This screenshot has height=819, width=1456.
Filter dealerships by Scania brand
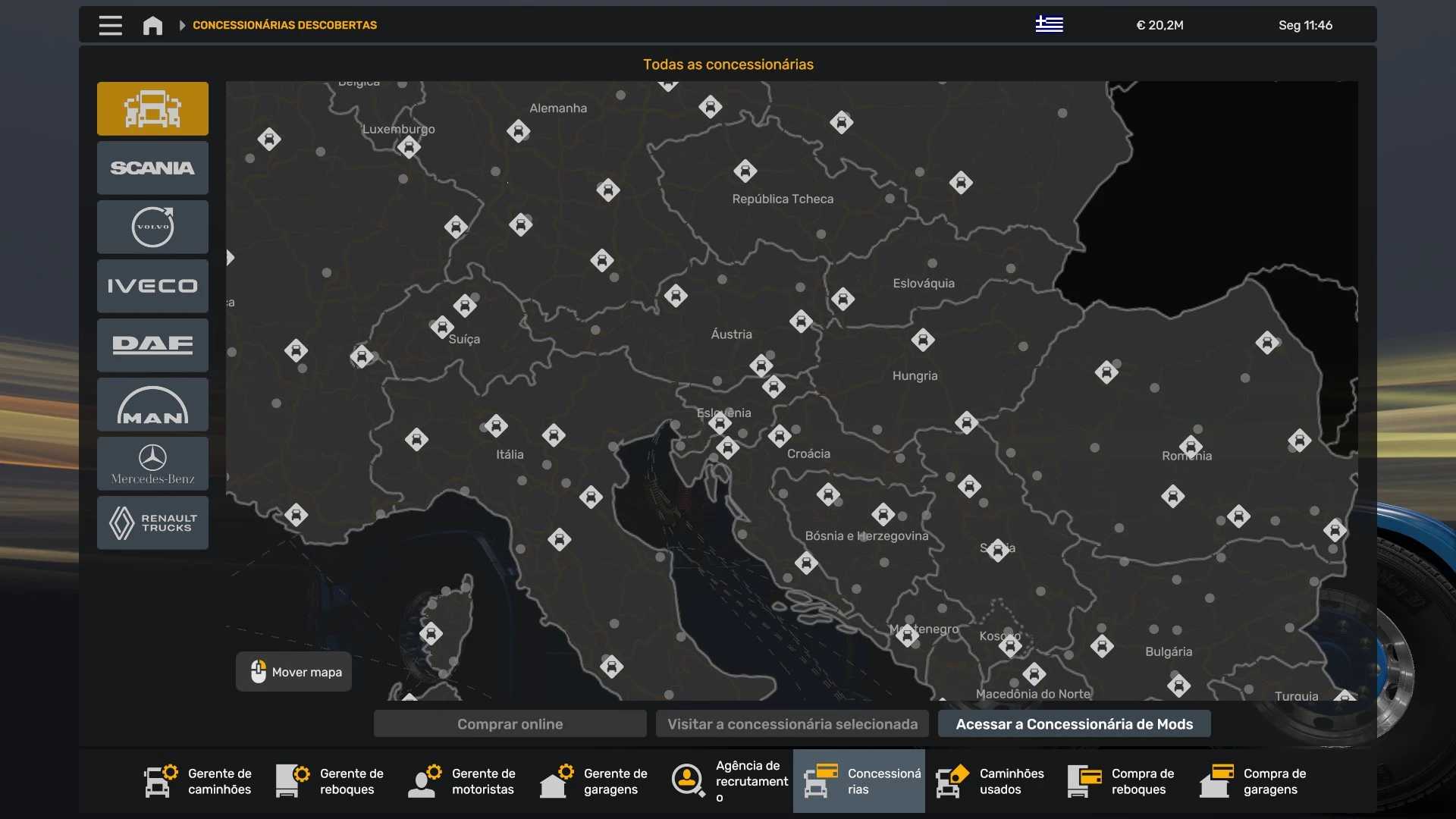click(152, 168)
